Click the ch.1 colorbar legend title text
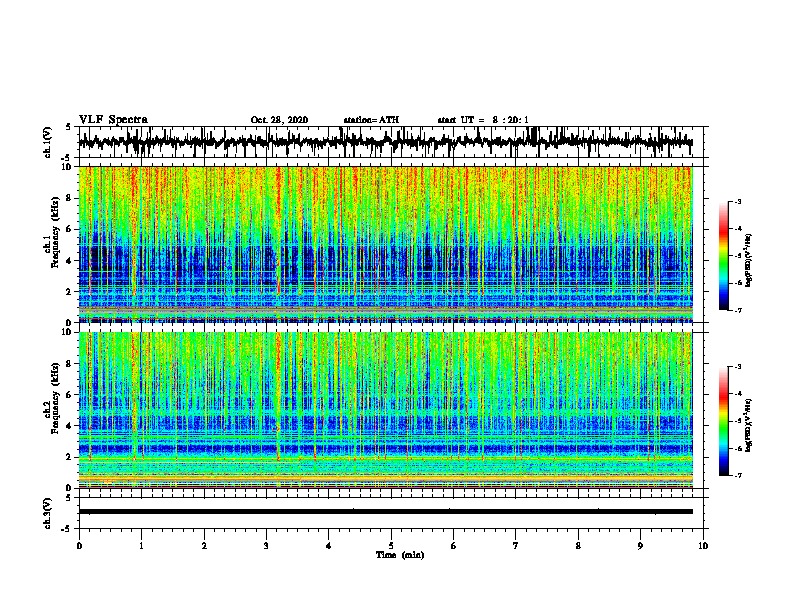This screenshot has height=612, width=792. point(749,259)
